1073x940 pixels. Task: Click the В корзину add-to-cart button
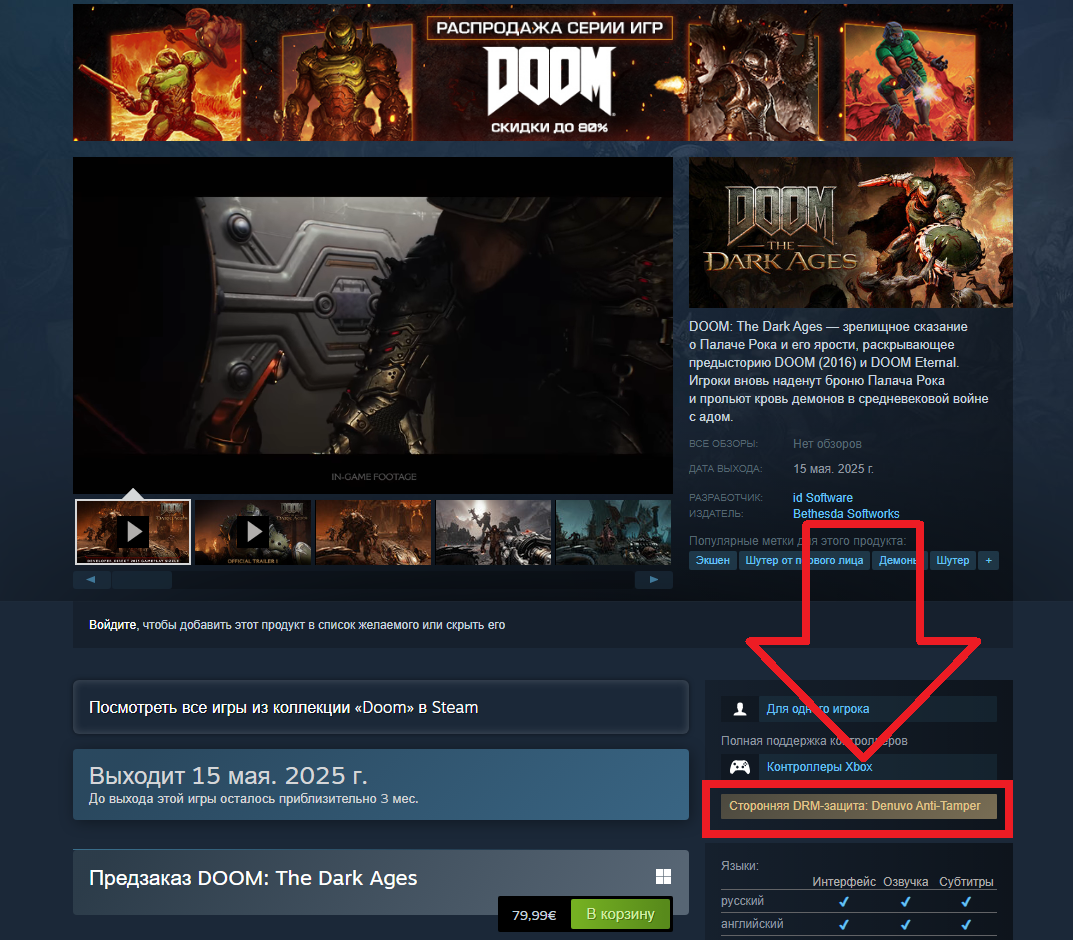point(620,914)
